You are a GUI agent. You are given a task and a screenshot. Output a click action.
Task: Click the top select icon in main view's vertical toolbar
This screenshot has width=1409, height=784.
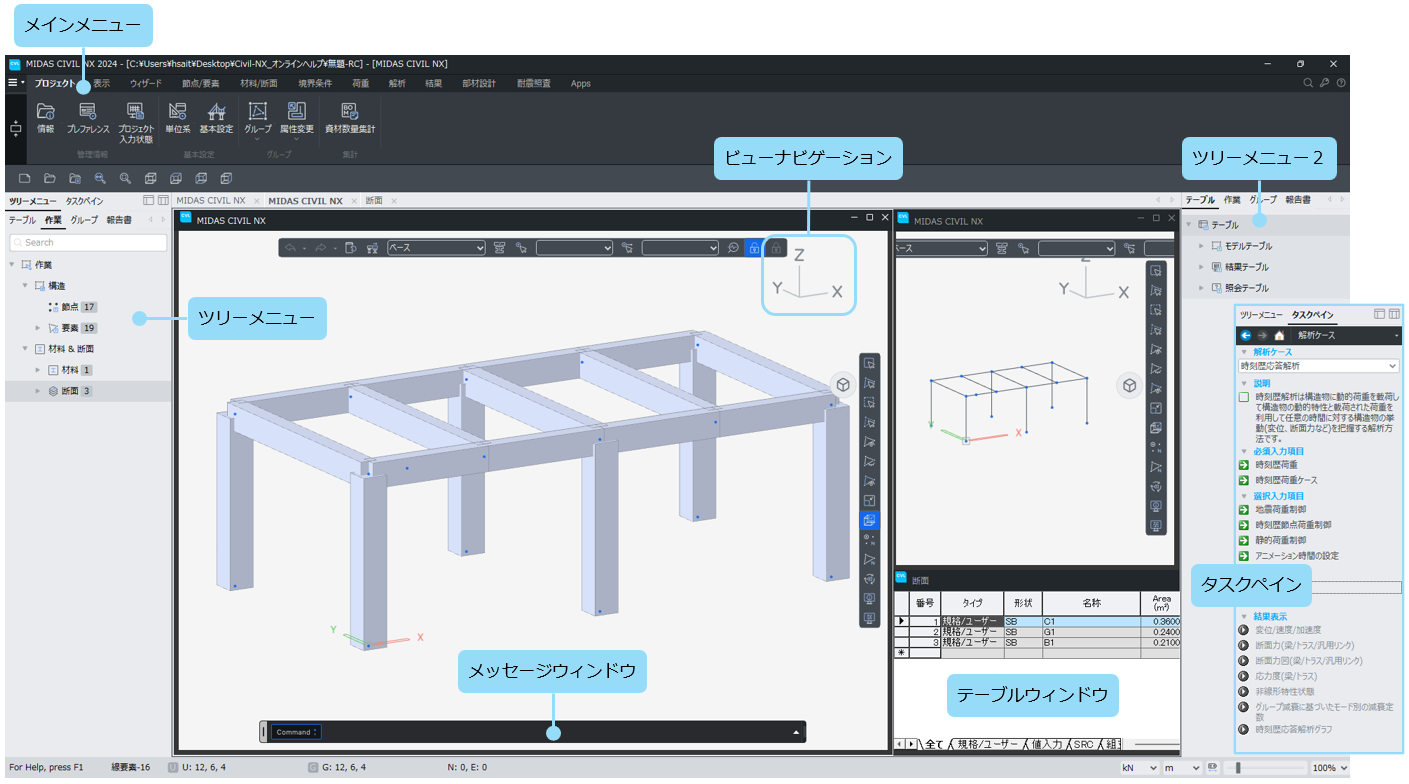click(870, 363)
